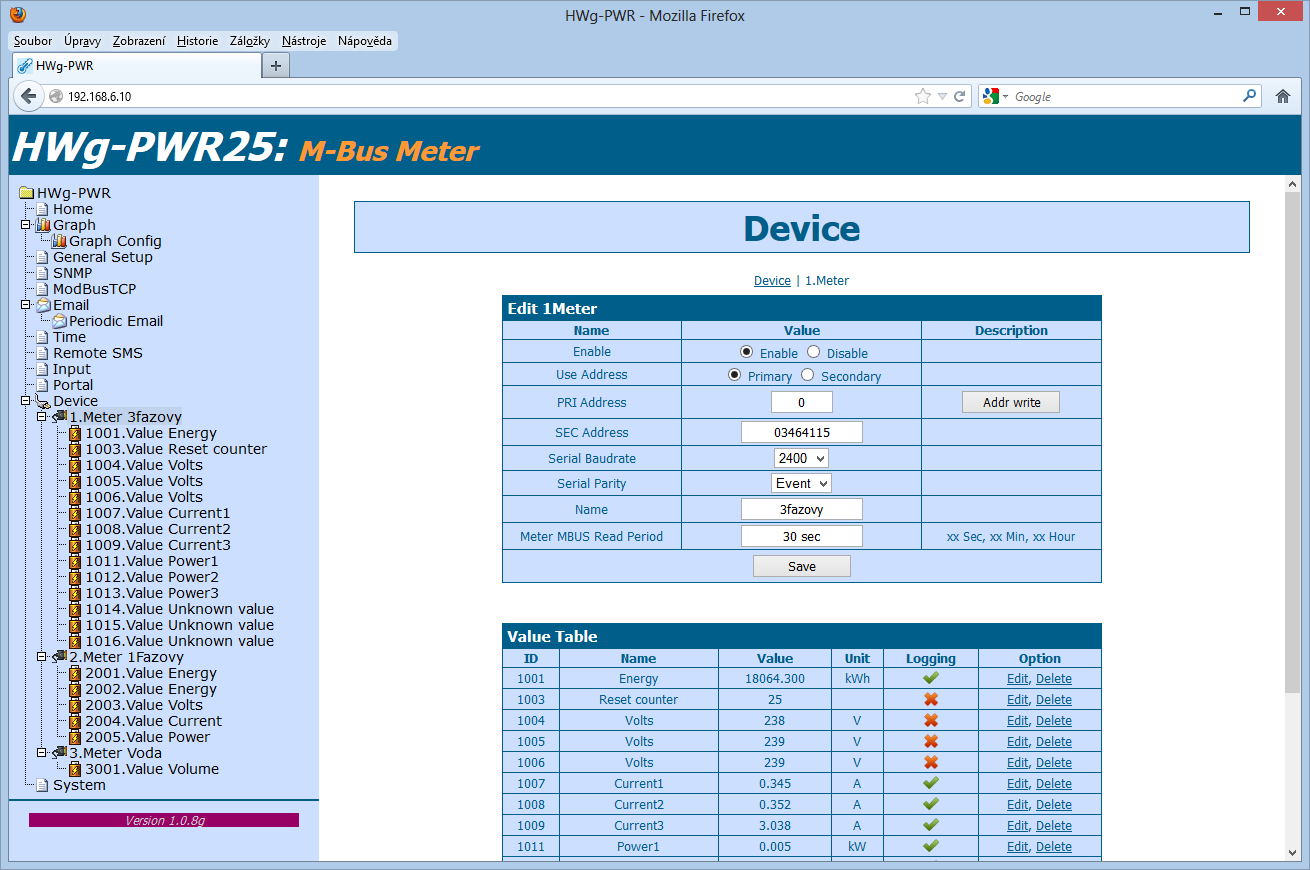Open the Serial Parity dropdown
Image resolution: width=1310 pixels, height=870 pixels.
pos(802,483)
